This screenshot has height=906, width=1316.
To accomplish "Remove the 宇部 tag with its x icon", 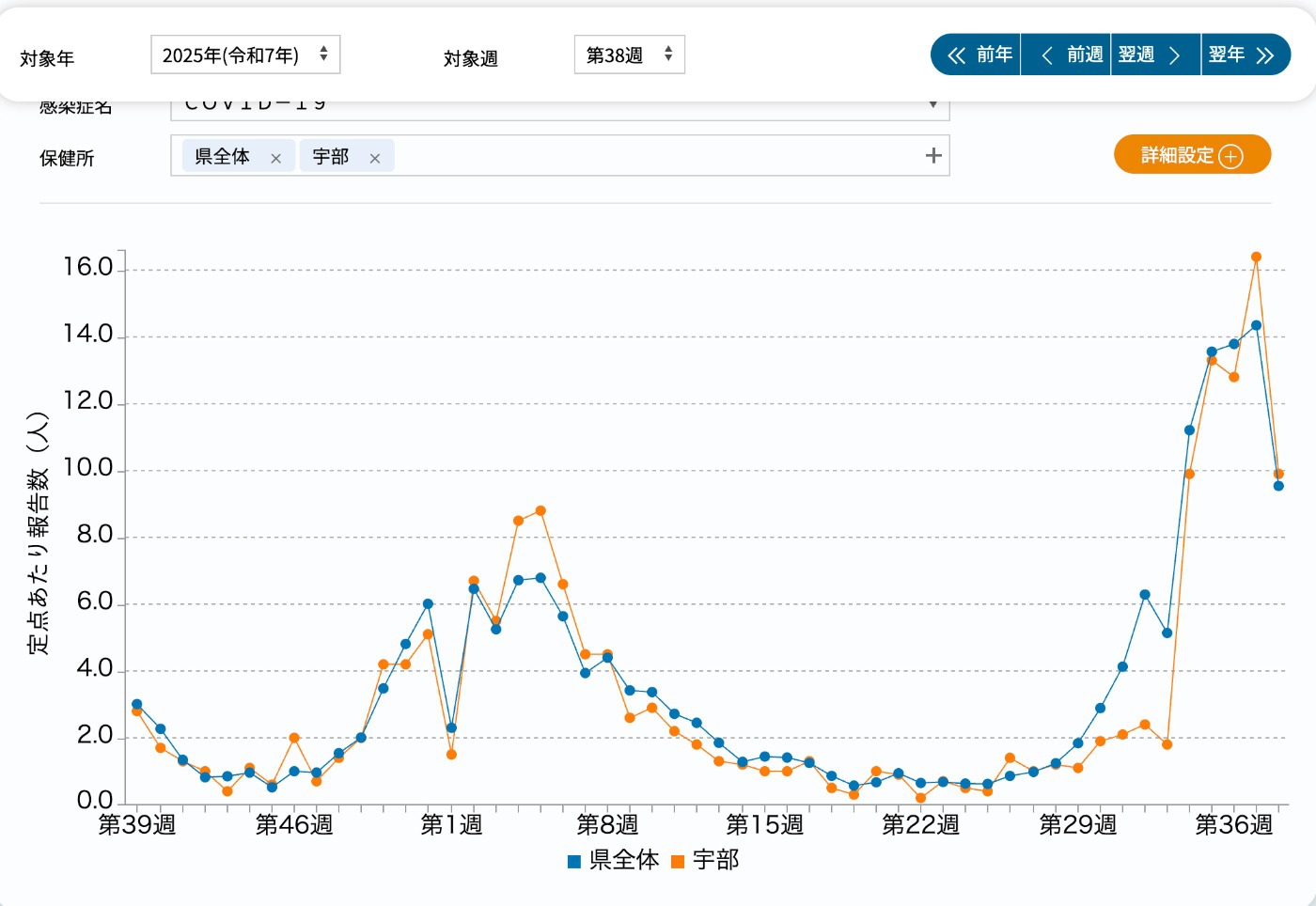I will pos(374,159).
